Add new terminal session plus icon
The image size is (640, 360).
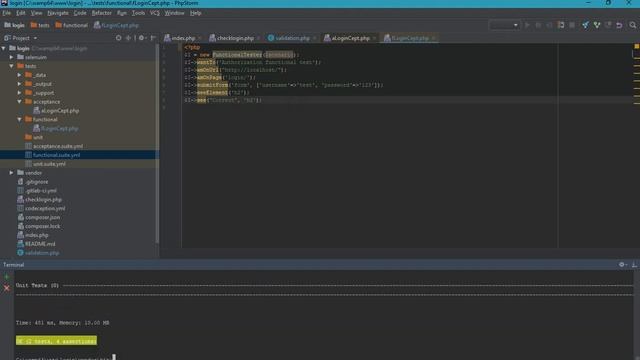click(7, 277)
